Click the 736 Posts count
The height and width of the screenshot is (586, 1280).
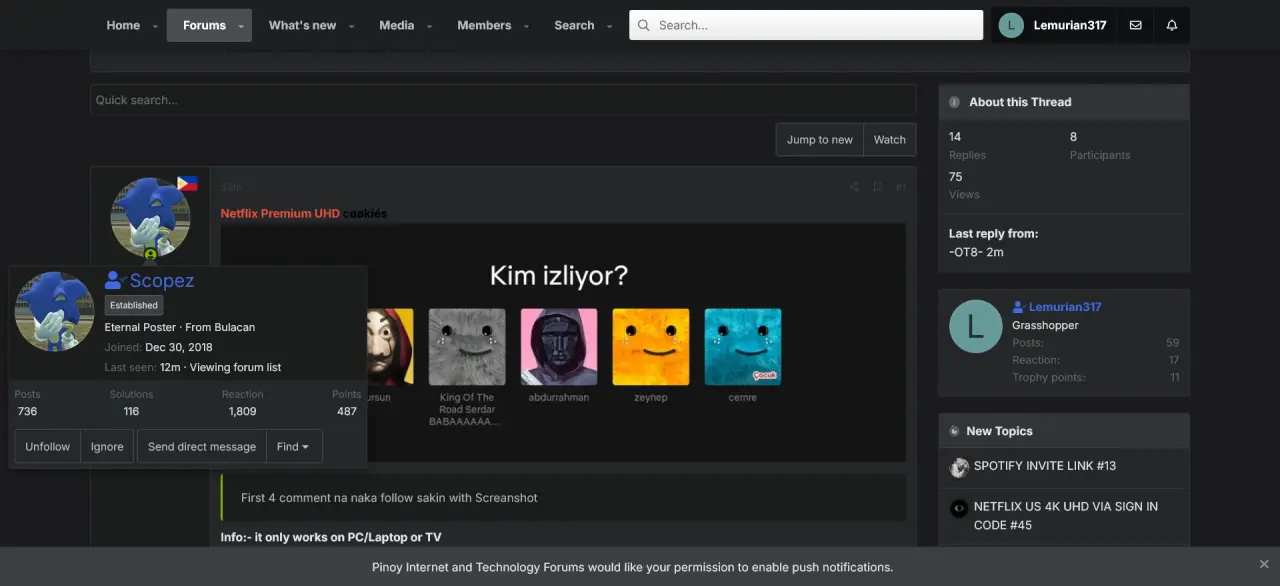27,411
